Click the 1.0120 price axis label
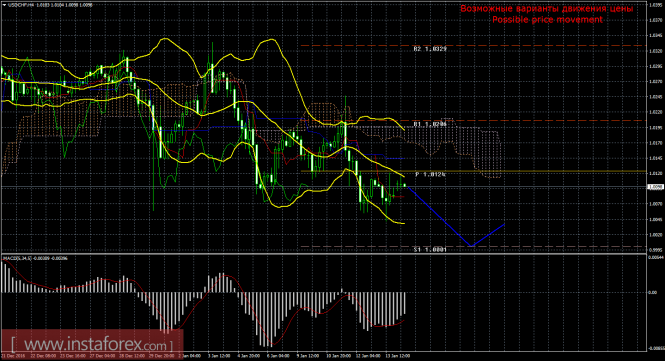The image size is (665, 361). pos(656,173)
